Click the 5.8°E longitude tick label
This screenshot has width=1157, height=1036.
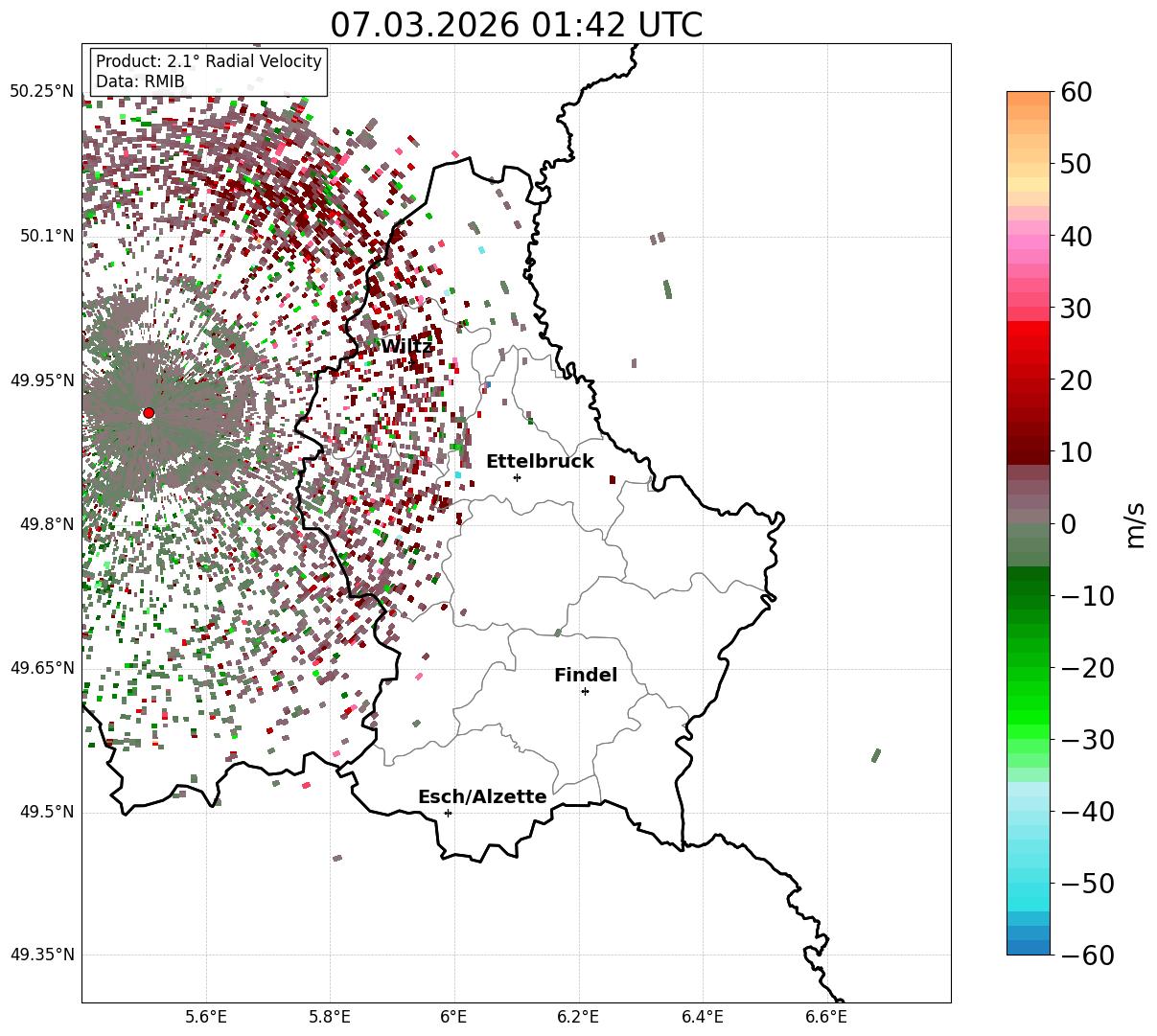click(331, 1016)
